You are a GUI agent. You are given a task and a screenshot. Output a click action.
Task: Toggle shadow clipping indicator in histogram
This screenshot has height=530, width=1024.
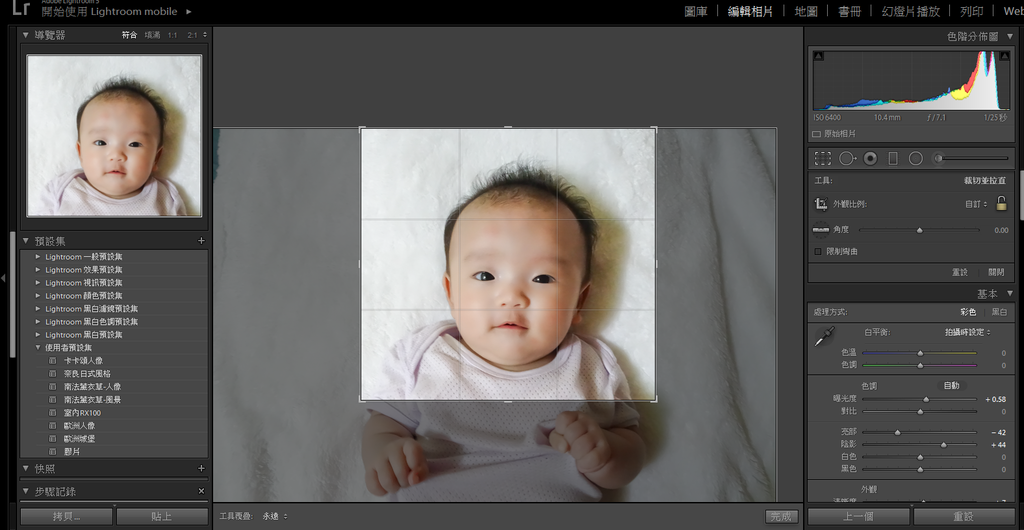(819, 56)
